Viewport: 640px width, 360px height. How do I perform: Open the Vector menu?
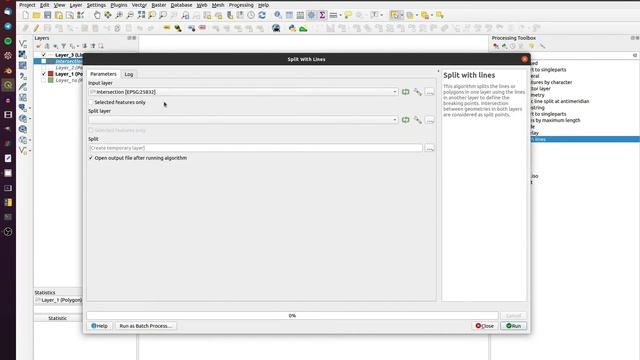[139, 5]
